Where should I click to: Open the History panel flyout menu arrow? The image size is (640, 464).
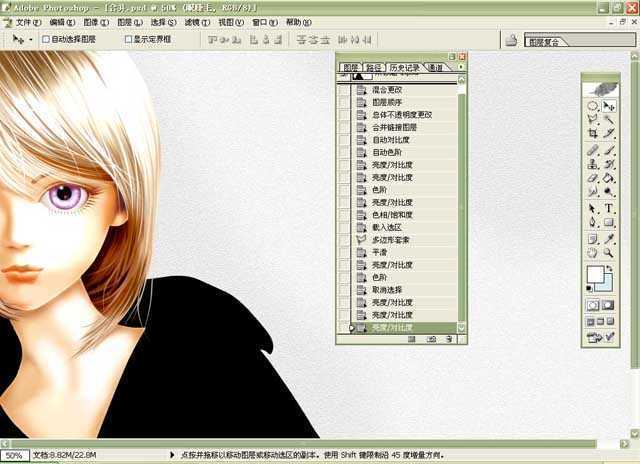pos(461,67)
